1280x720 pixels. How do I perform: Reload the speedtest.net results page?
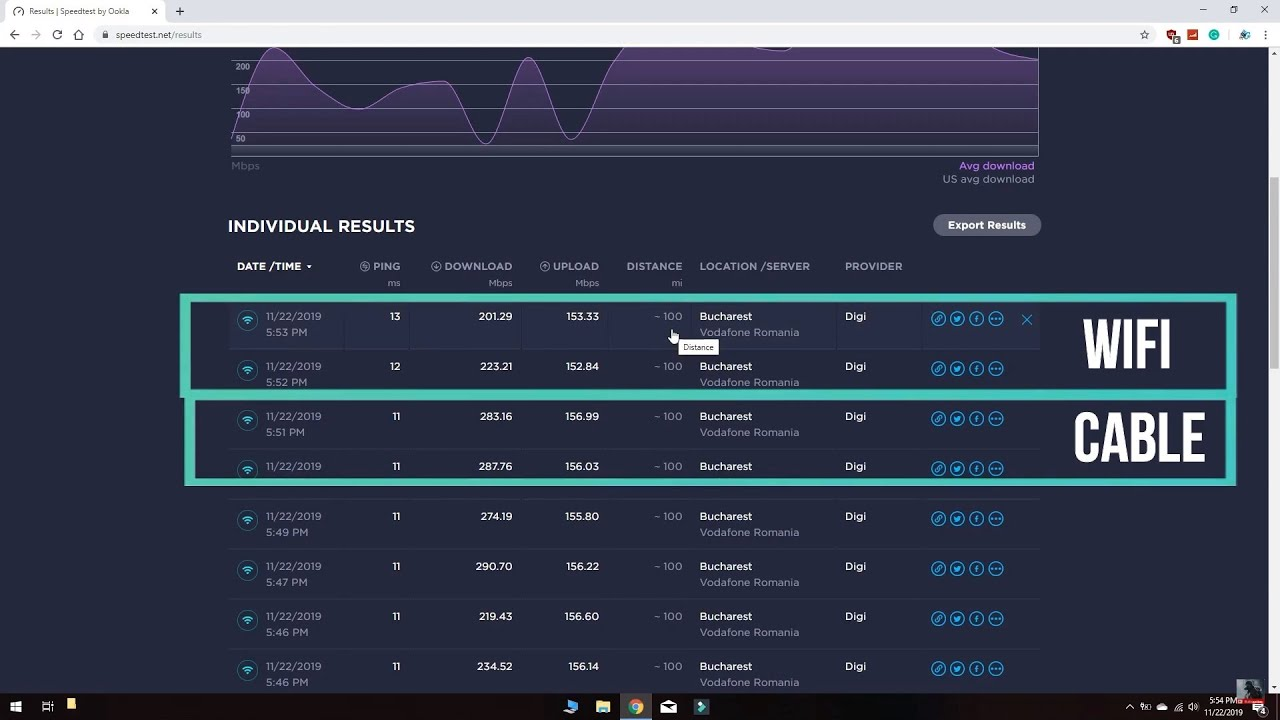pyautogui.click(x=57, y=34)
